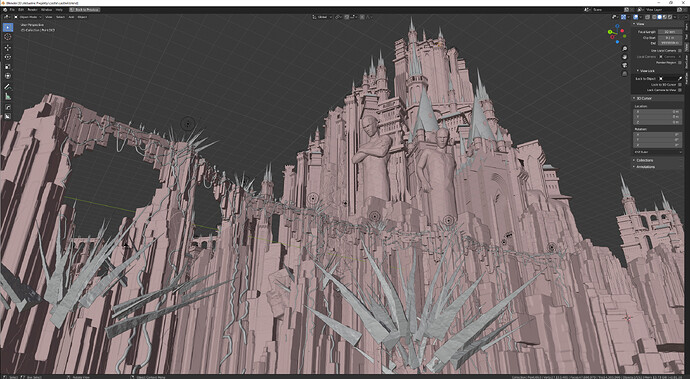The height and width of the screenshot is (379, 690).
Task: Open the Window menu
Action: (46, 9)
